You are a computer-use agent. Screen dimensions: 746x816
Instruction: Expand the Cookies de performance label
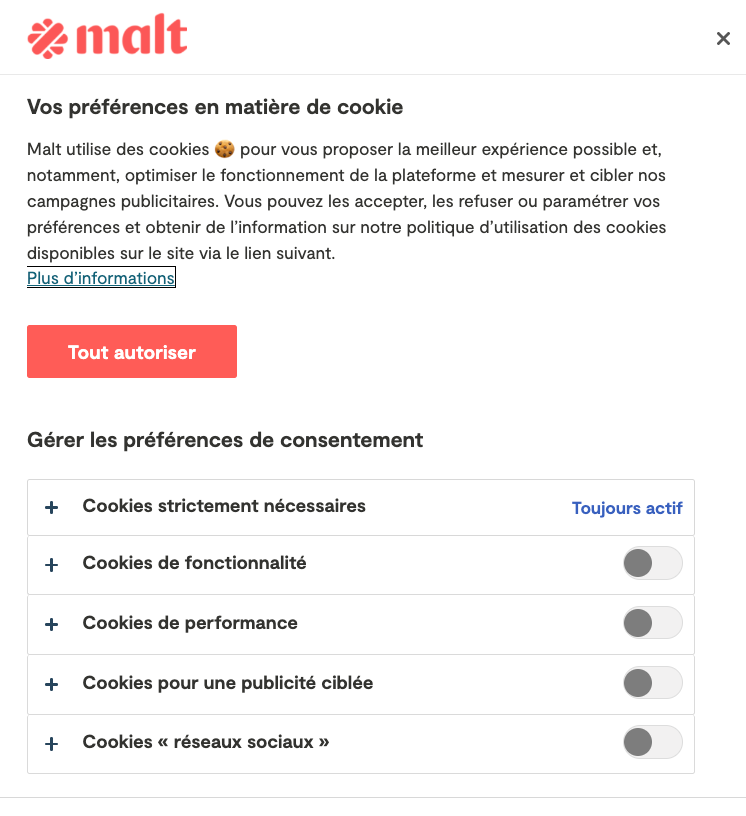(x=190, y=623)
